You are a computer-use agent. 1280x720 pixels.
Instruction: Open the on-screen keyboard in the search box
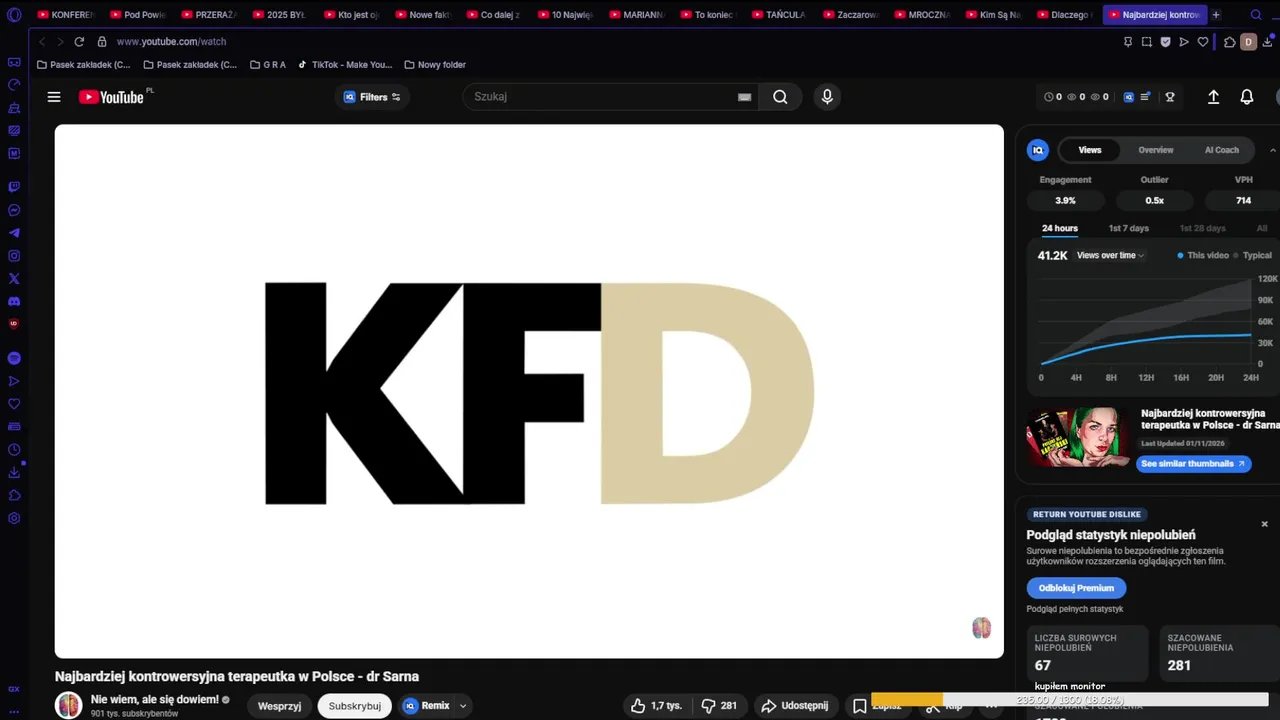744,97
